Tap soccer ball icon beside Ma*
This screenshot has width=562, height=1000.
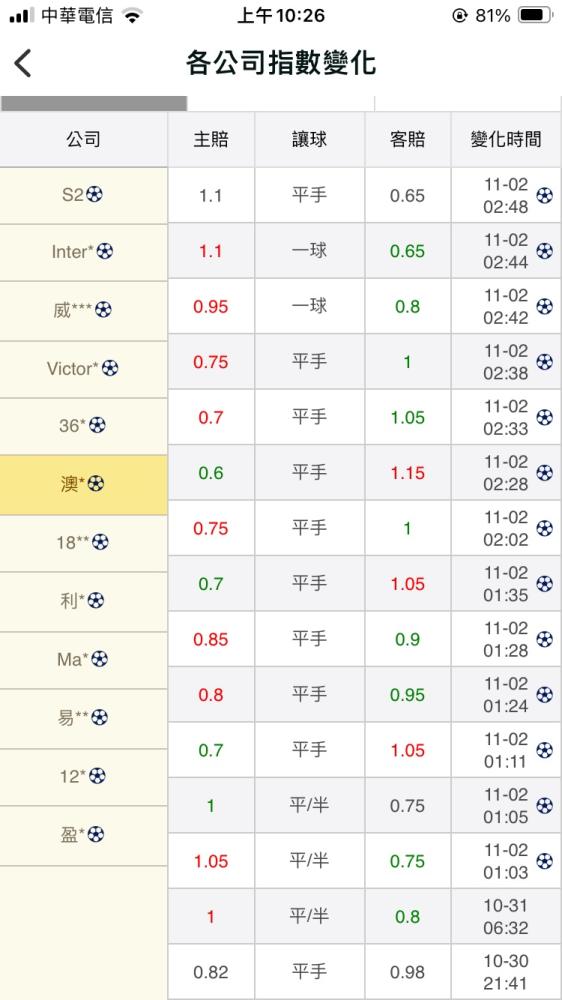(x=100, y=659)
